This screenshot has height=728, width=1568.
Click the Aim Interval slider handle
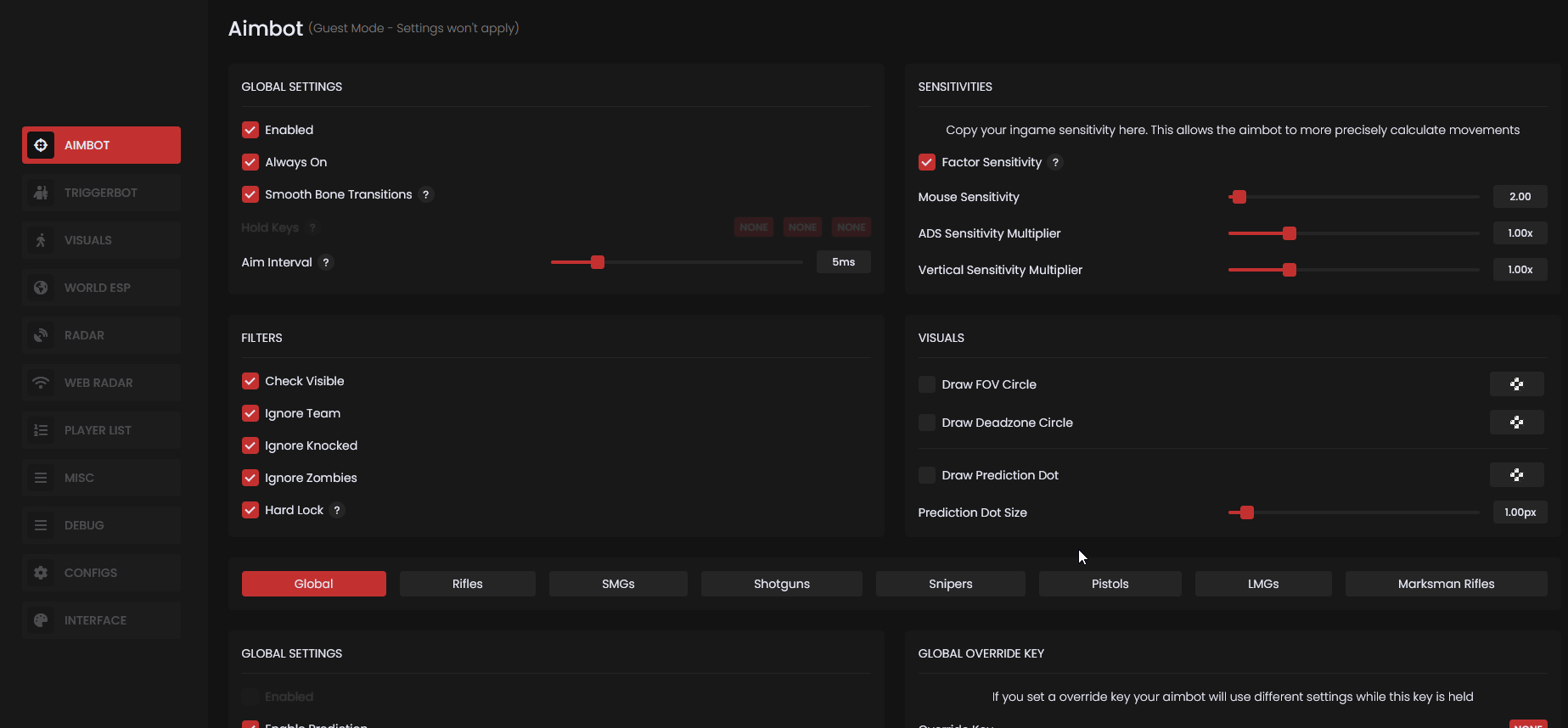(x=598, y=262)
